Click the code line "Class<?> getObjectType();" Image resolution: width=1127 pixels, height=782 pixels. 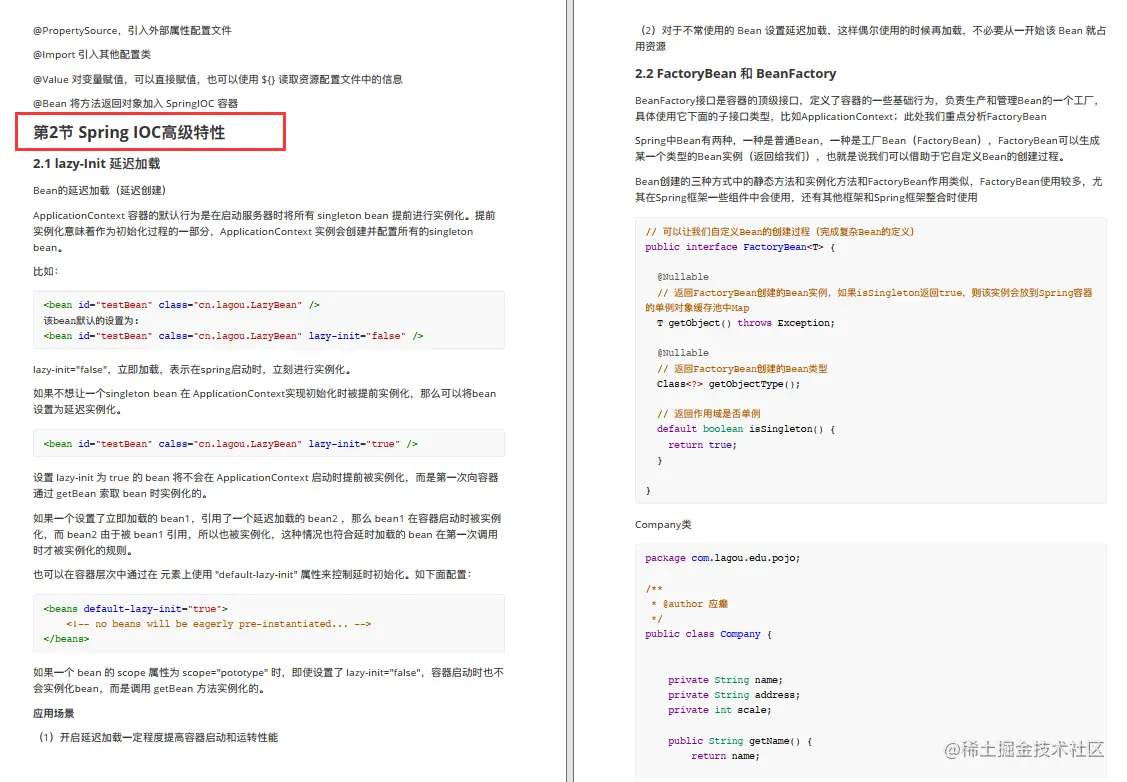coord(728,385)
